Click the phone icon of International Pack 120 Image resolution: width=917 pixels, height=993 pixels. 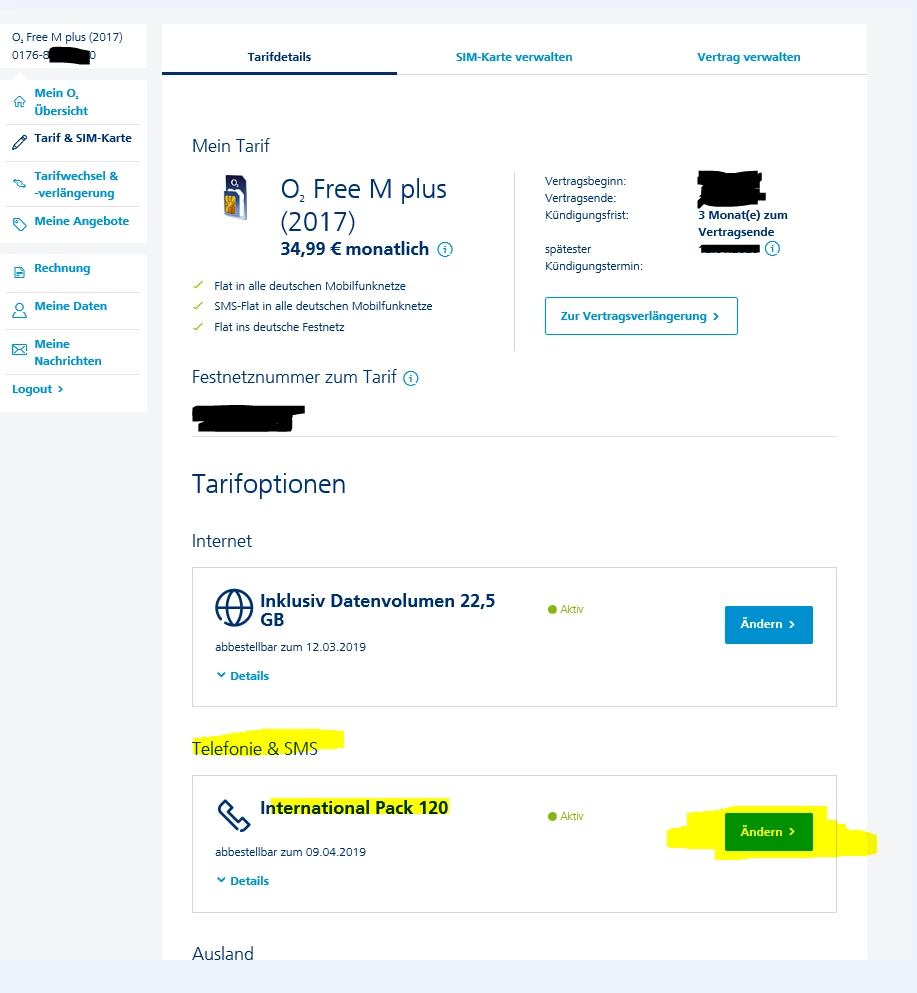[x=234, y=815]
